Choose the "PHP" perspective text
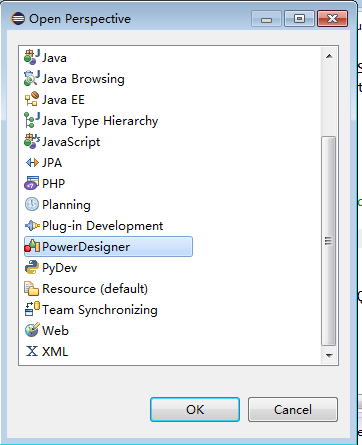 tap(53, 184)
